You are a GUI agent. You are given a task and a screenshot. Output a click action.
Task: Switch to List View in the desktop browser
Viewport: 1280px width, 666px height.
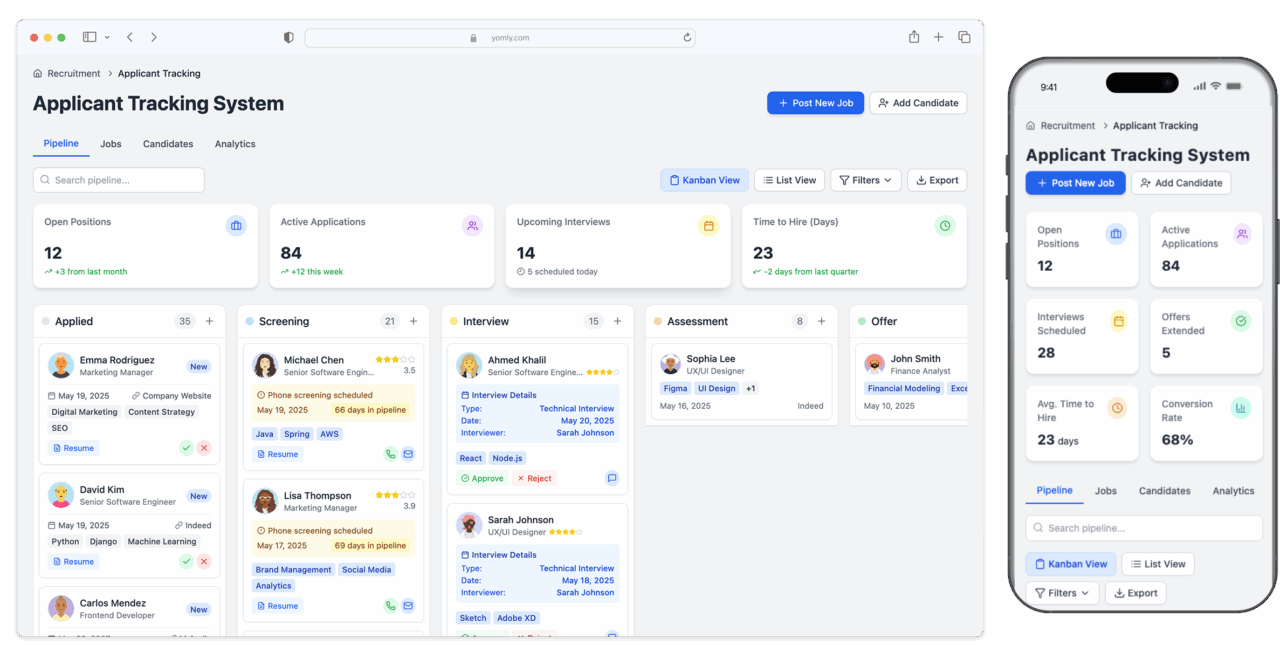(x=789, y=180)
